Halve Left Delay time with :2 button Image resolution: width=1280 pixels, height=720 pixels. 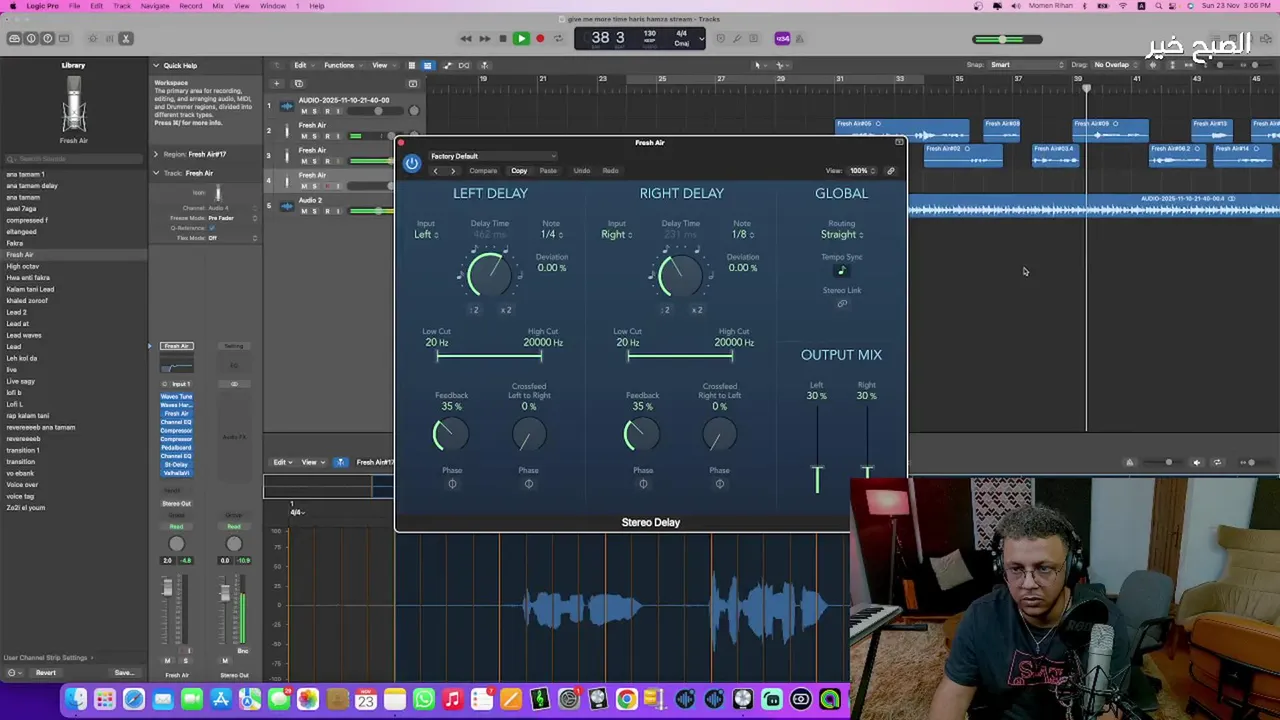click(474, 310)
